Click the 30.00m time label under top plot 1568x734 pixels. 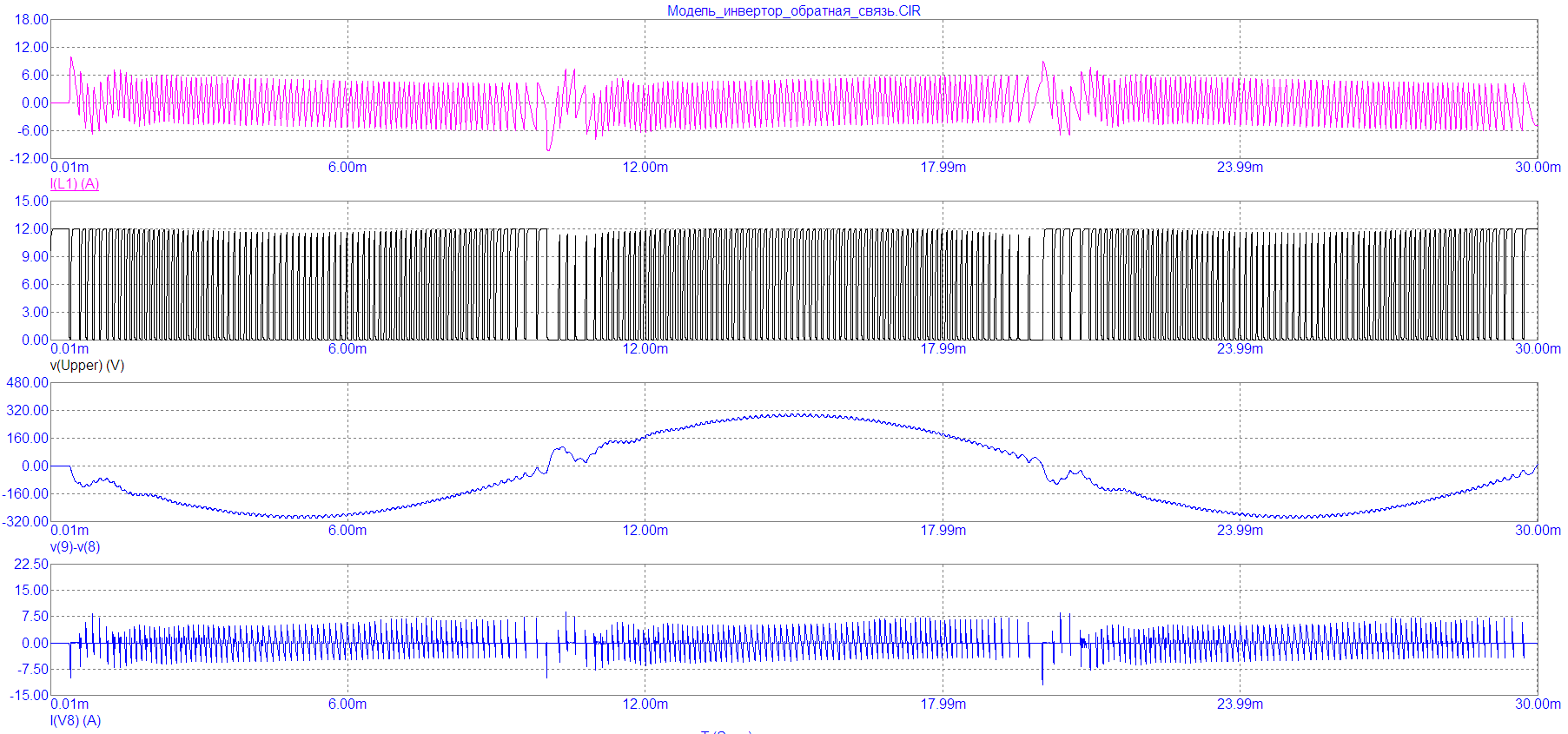pos(1538,168)
